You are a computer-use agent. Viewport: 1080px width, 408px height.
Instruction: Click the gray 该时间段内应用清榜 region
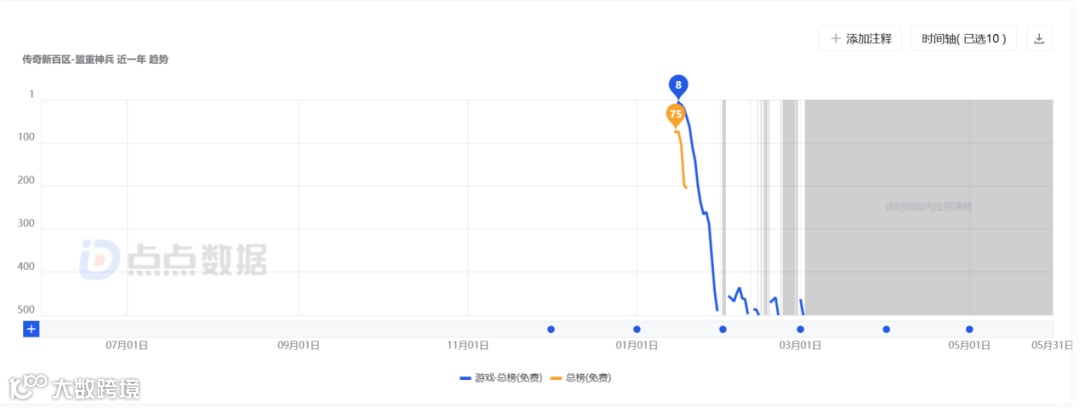[928, 207]
